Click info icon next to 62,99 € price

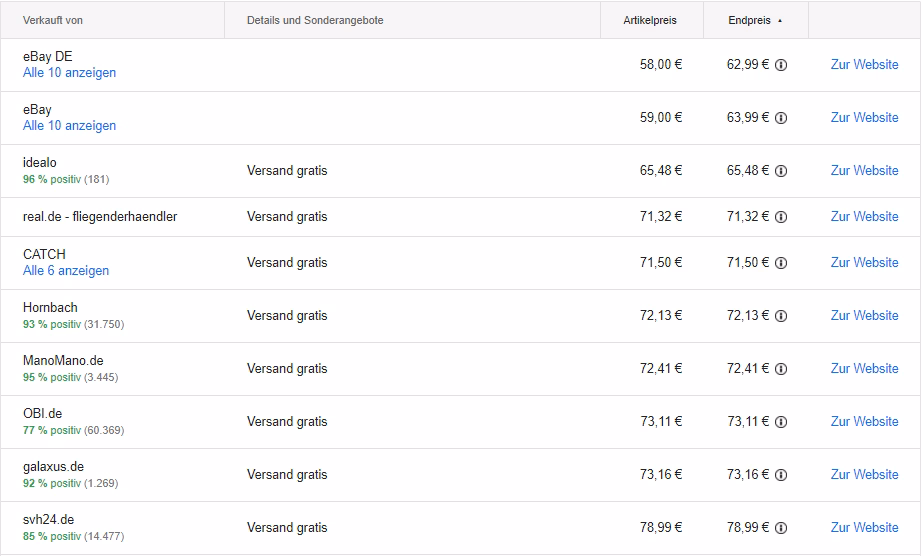[781, 65]
